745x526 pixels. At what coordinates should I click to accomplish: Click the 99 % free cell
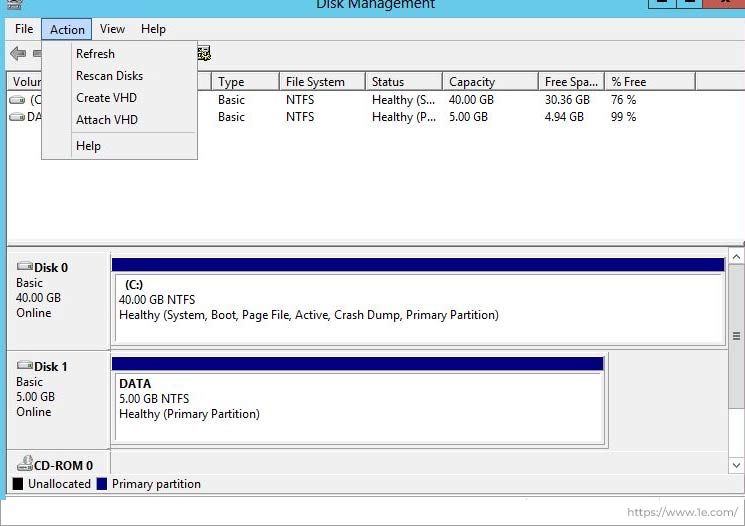point(623,117)
